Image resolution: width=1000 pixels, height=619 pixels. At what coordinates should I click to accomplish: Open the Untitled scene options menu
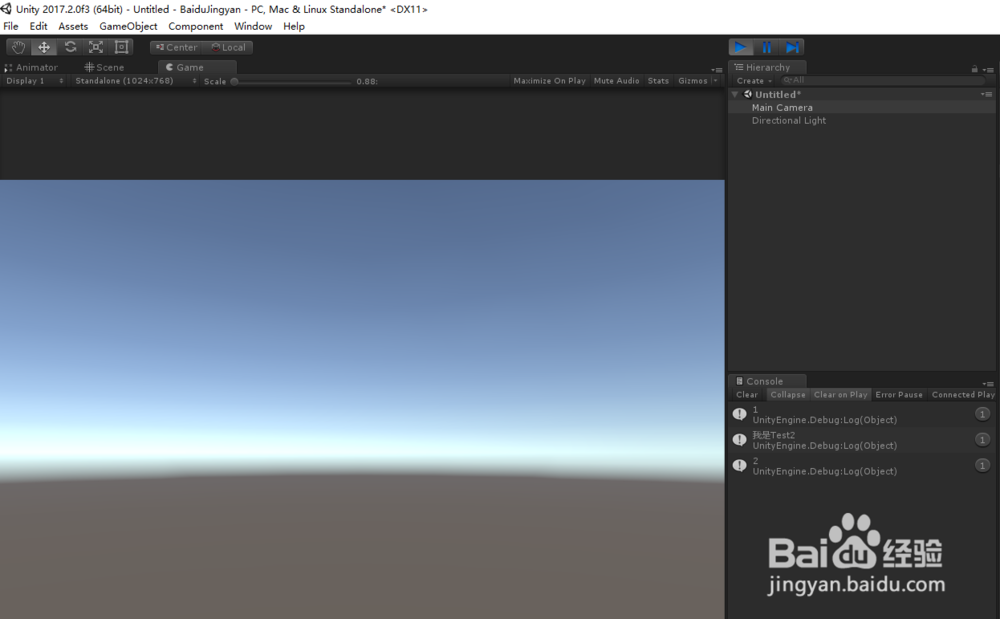click(987, 94)
